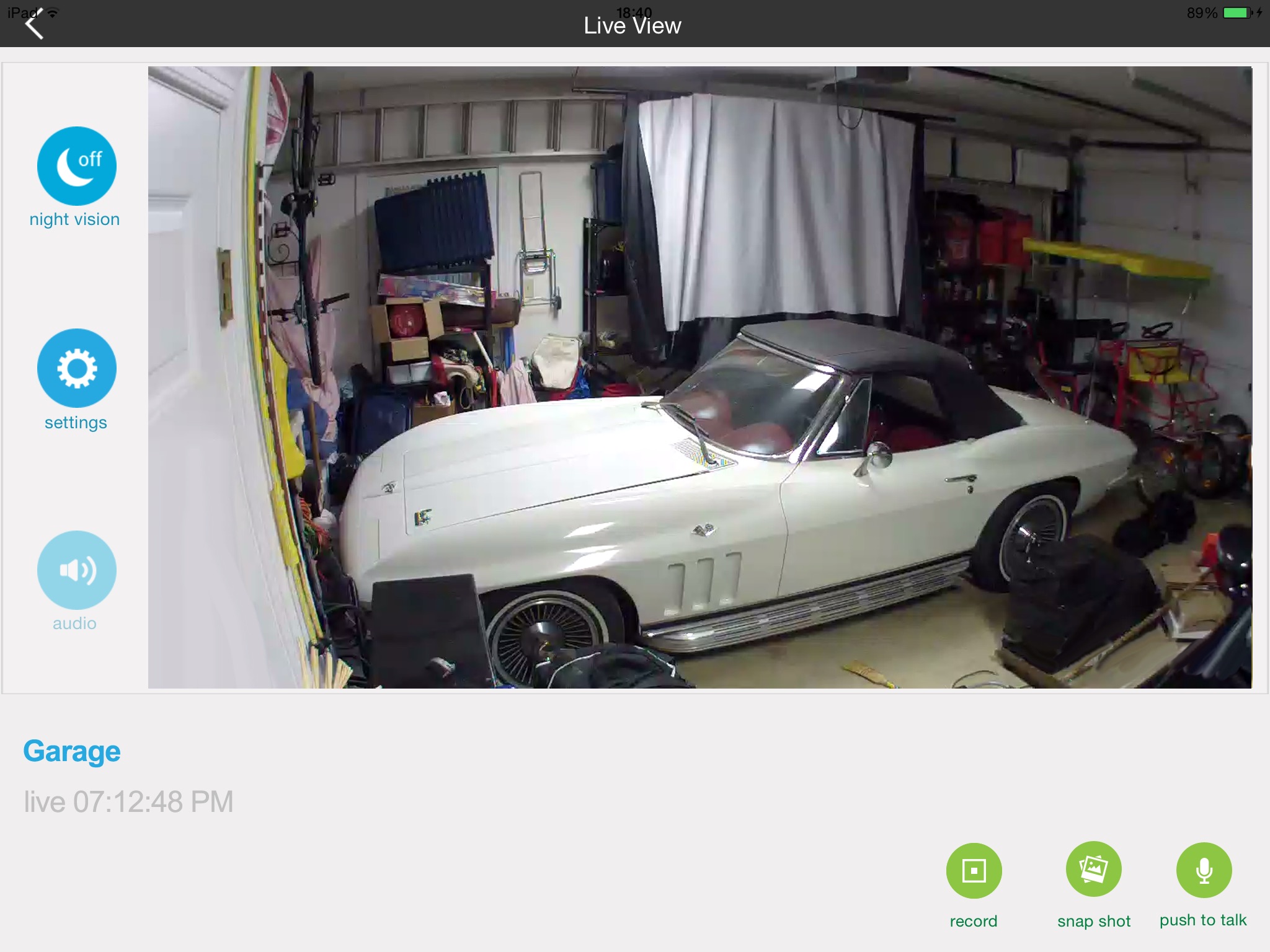Tap the live timestamp text
The height and width of the screenshot is (952, 1270).
(x=128, y=802)
